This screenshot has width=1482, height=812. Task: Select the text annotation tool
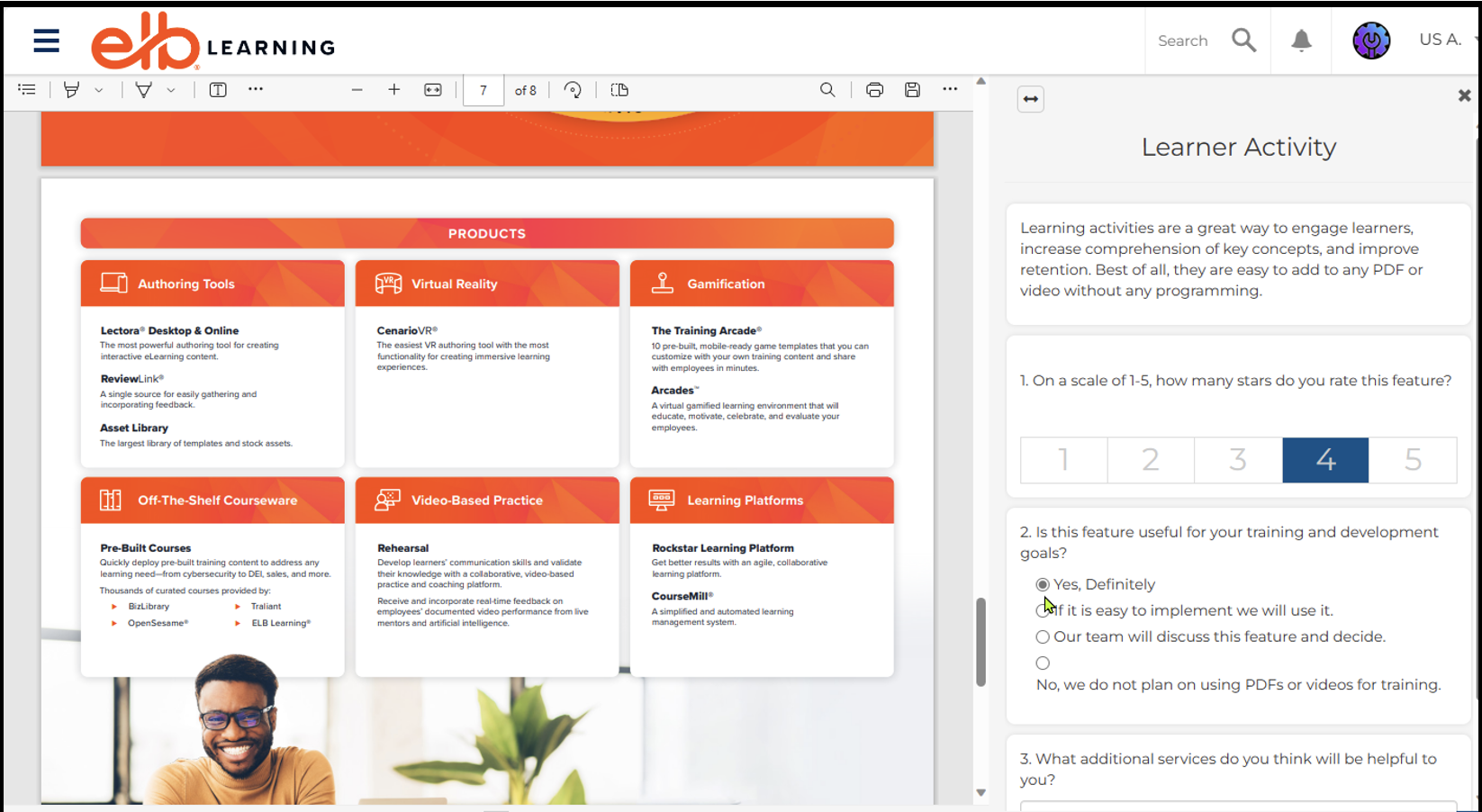coord(217,89)
